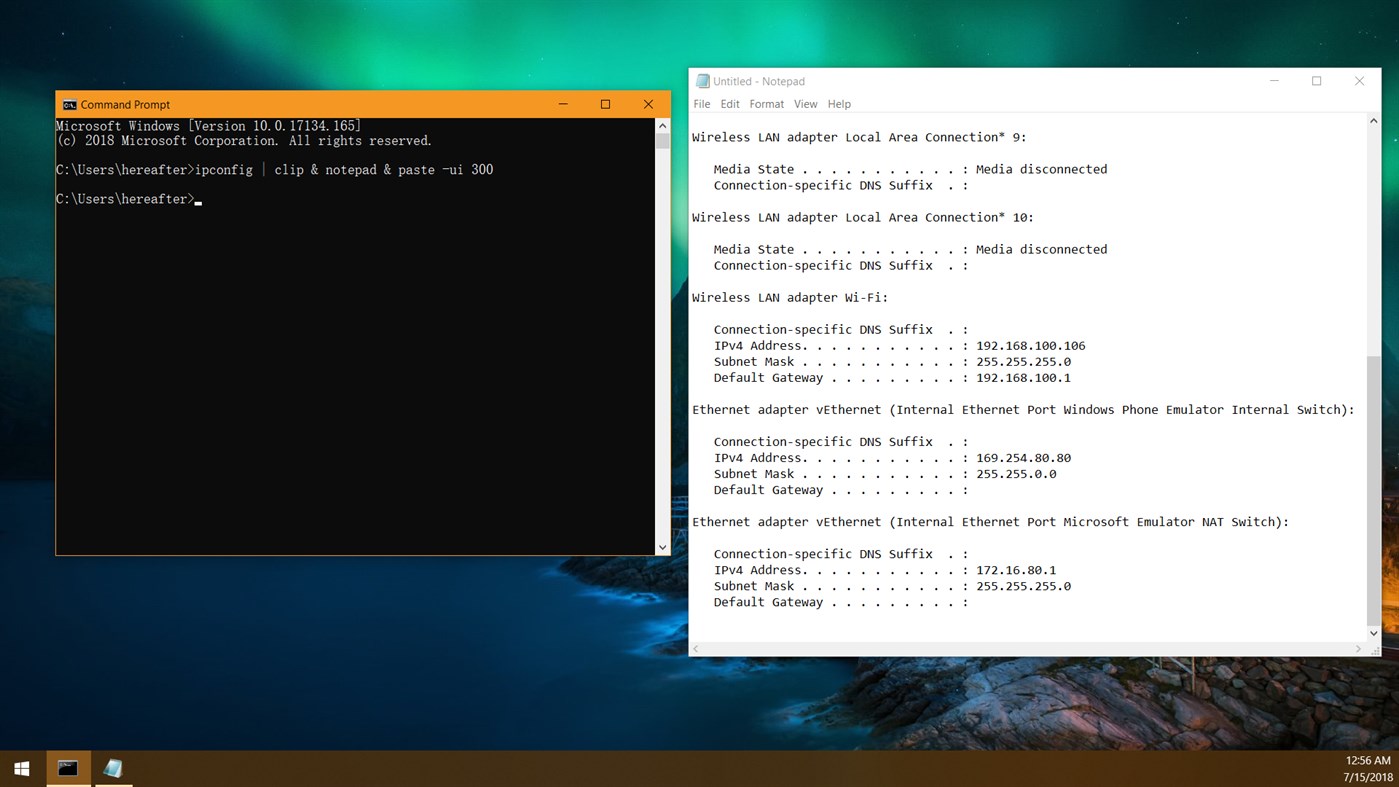
Task: Open the Edit menu in Notepad
Action: (x=729, y=104)
